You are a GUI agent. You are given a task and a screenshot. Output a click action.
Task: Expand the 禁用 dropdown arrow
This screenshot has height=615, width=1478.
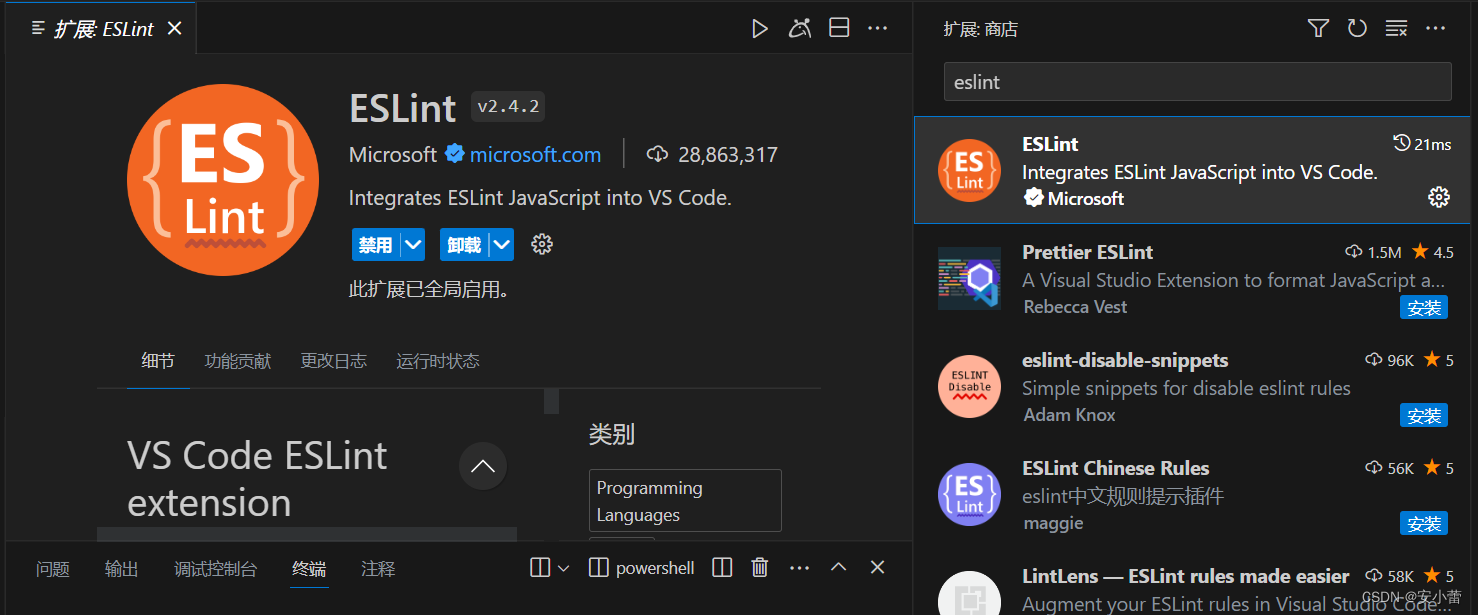click(413, 245)
